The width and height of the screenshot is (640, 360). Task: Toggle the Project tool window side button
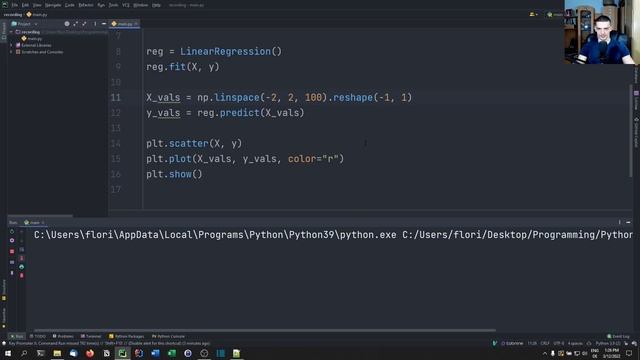[4, 31]
